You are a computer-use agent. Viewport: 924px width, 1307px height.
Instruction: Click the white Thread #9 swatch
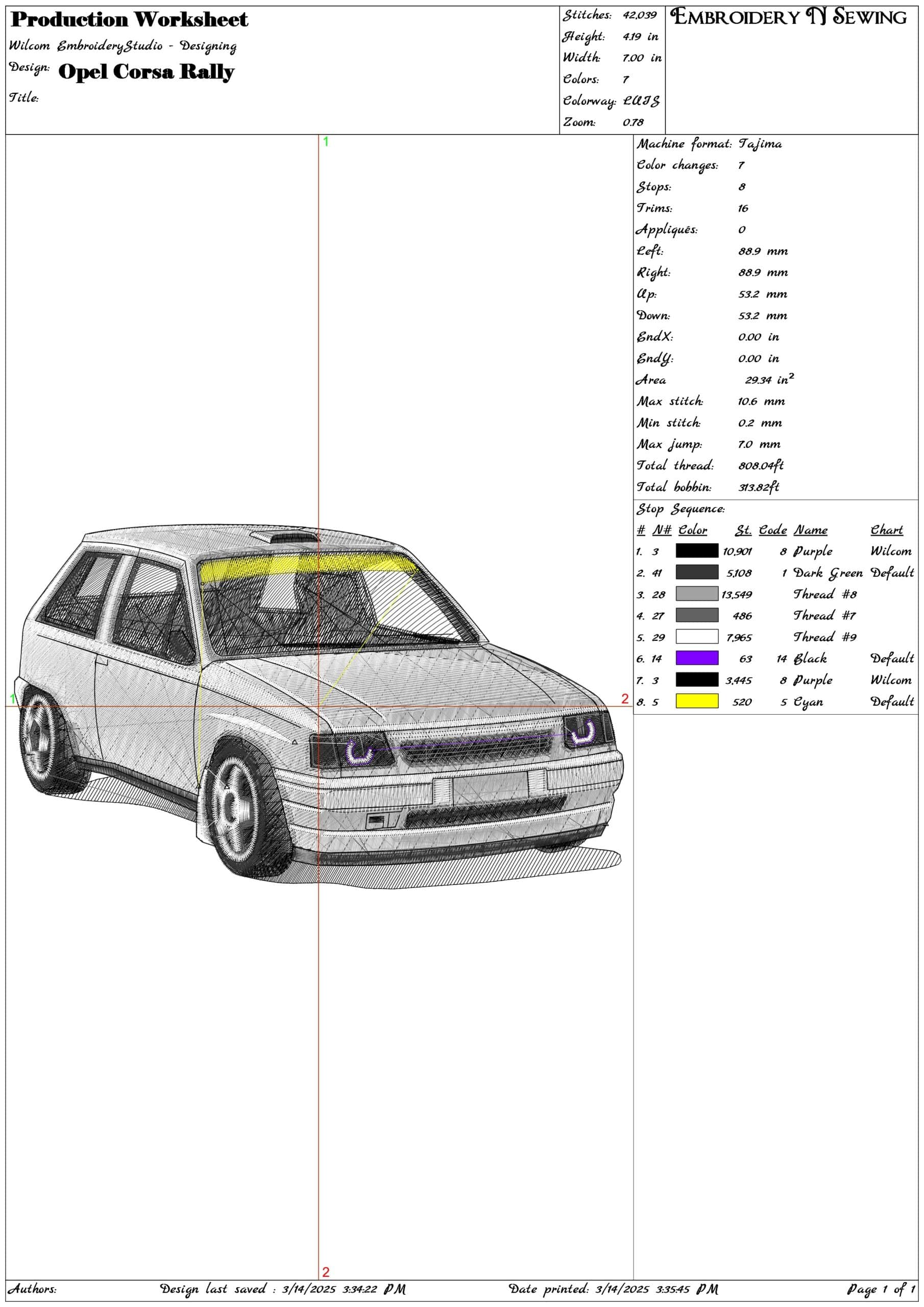pos(697,637)
